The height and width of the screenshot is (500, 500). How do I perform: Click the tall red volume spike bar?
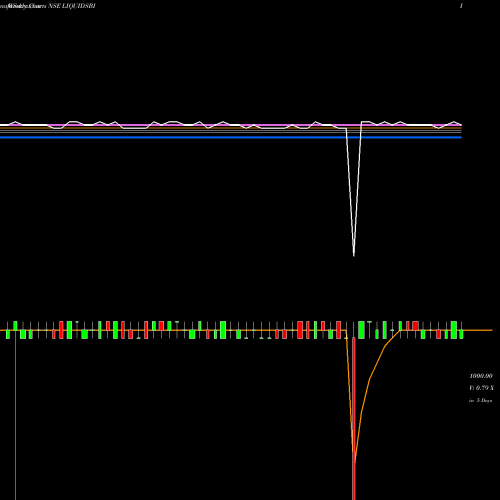(354, 418)
